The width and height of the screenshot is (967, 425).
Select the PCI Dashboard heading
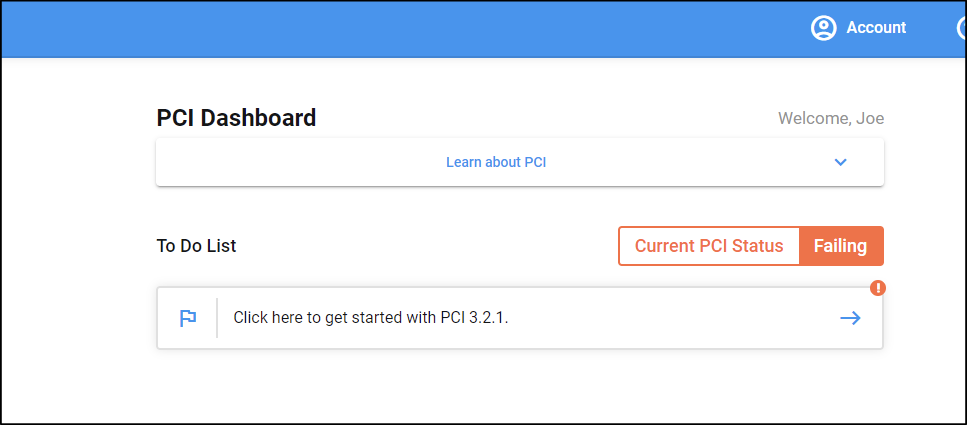pos(236,118)
